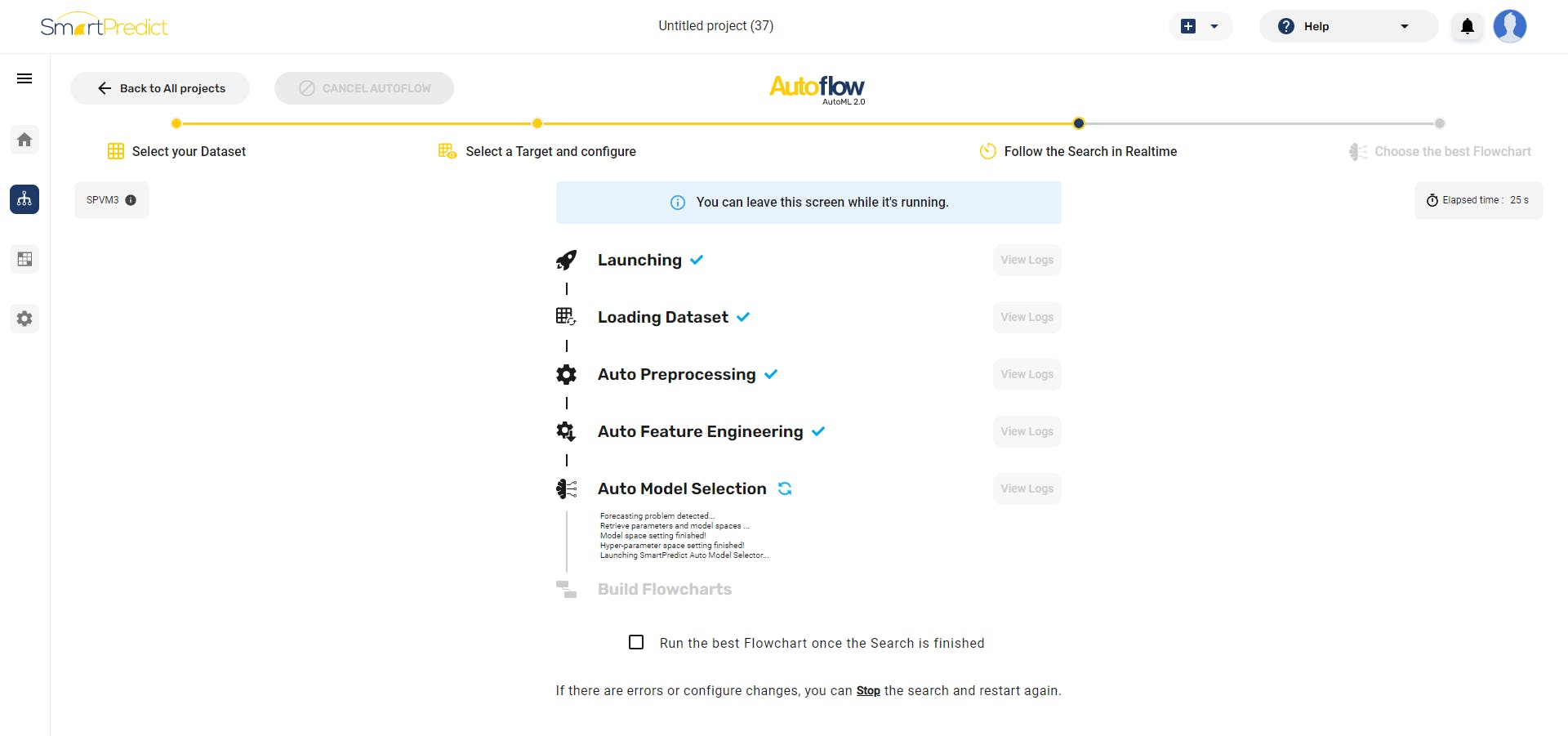View Logs for Auto Feature Engineering step

pos(1027,431)
